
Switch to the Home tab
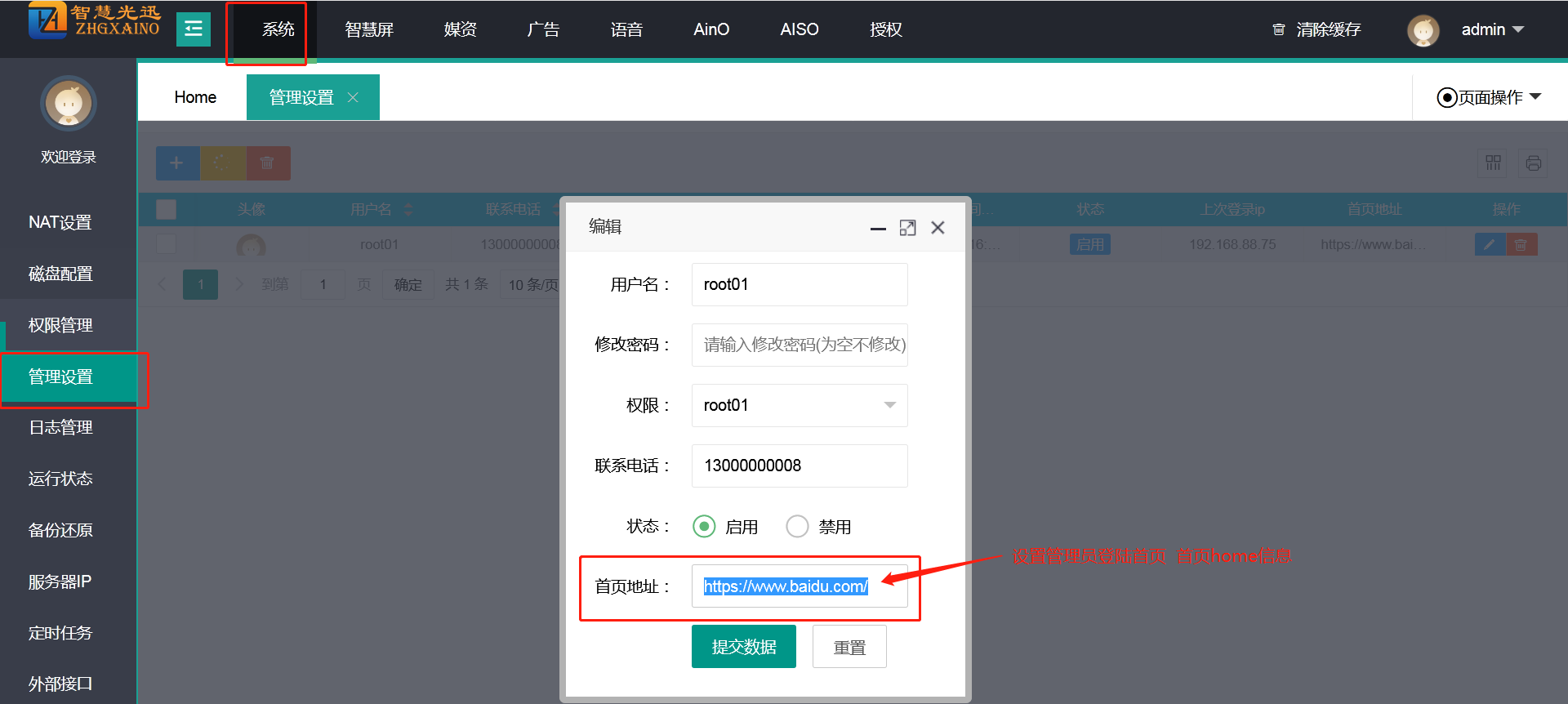click(195, 97)
